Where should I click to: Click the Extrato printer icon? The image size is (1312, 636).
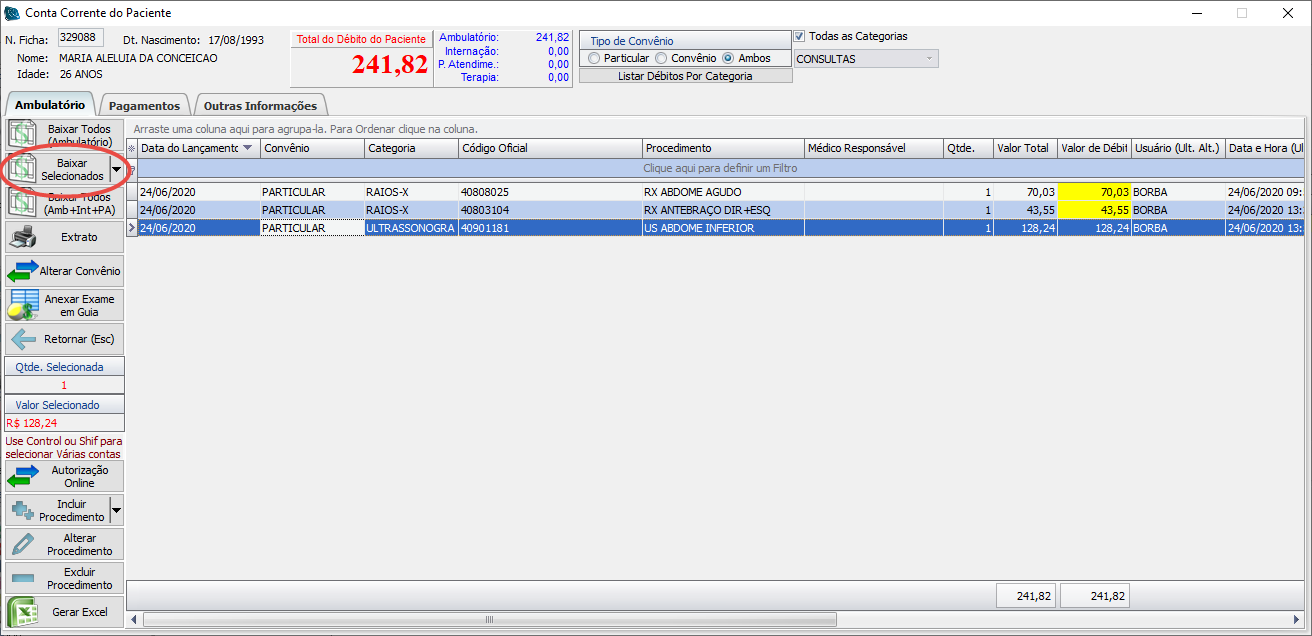[23, 237]
